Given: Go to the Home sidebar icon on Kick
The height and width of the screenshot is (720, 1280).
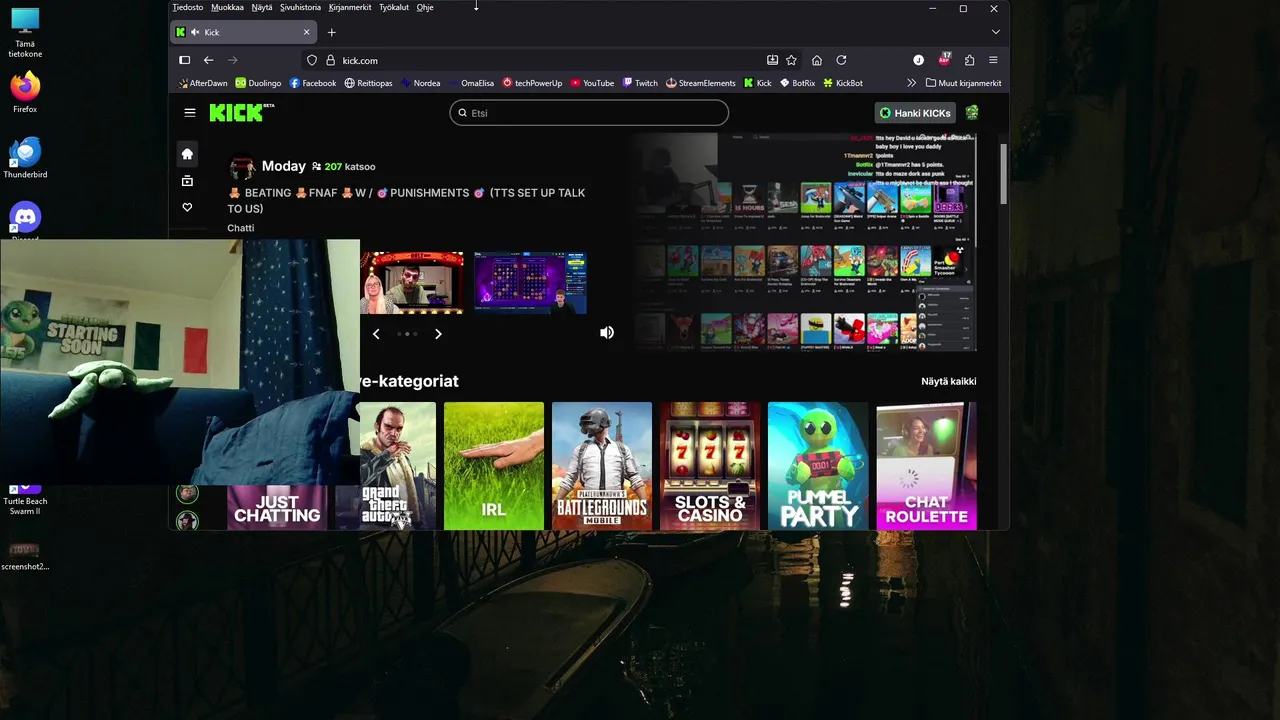Looking at the screenshot, I should 187,154.
